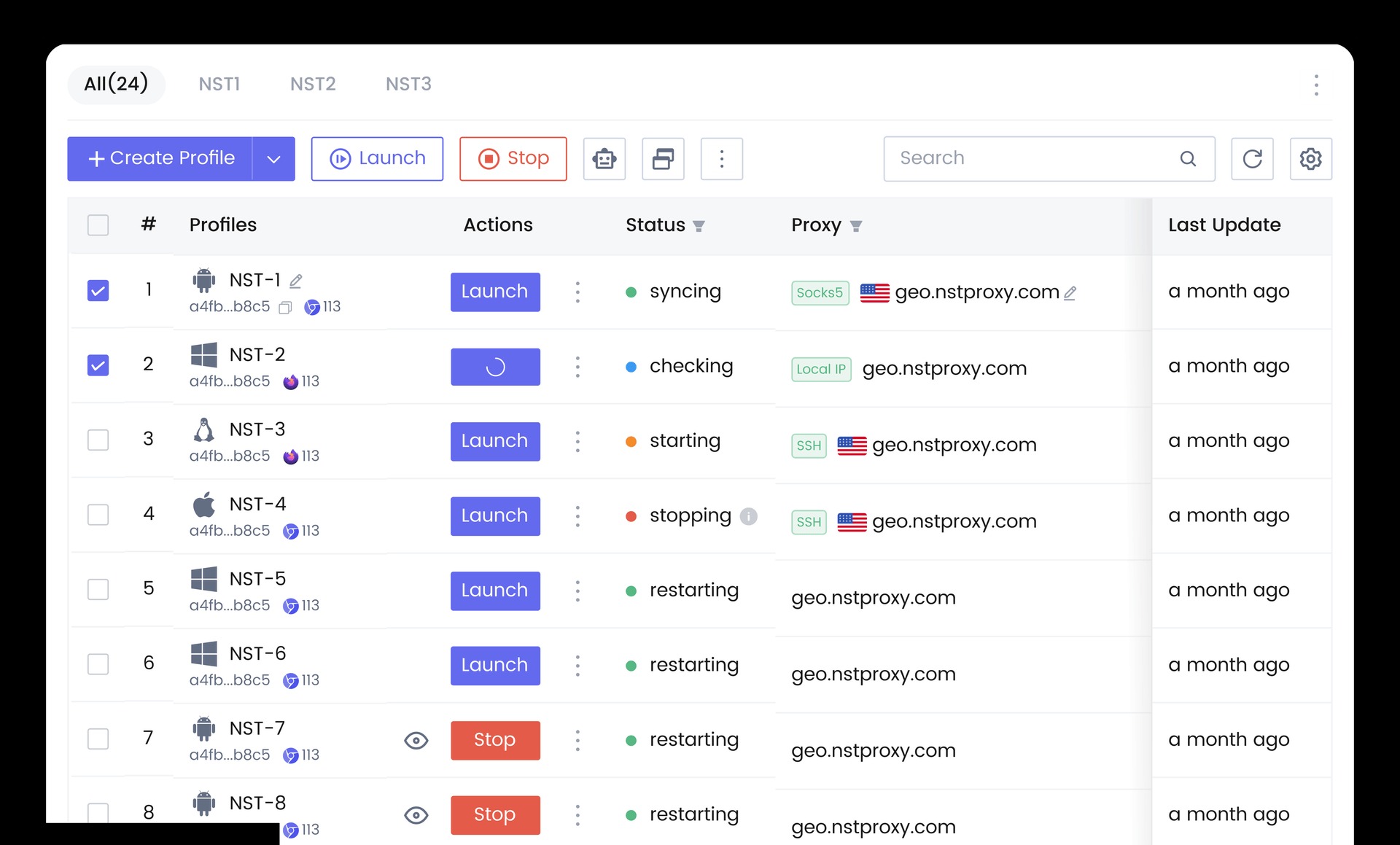Viewport: 1400px width, 845px height.
Task: Click the robot automation icon in toolbar
Action: coord(604,159)
